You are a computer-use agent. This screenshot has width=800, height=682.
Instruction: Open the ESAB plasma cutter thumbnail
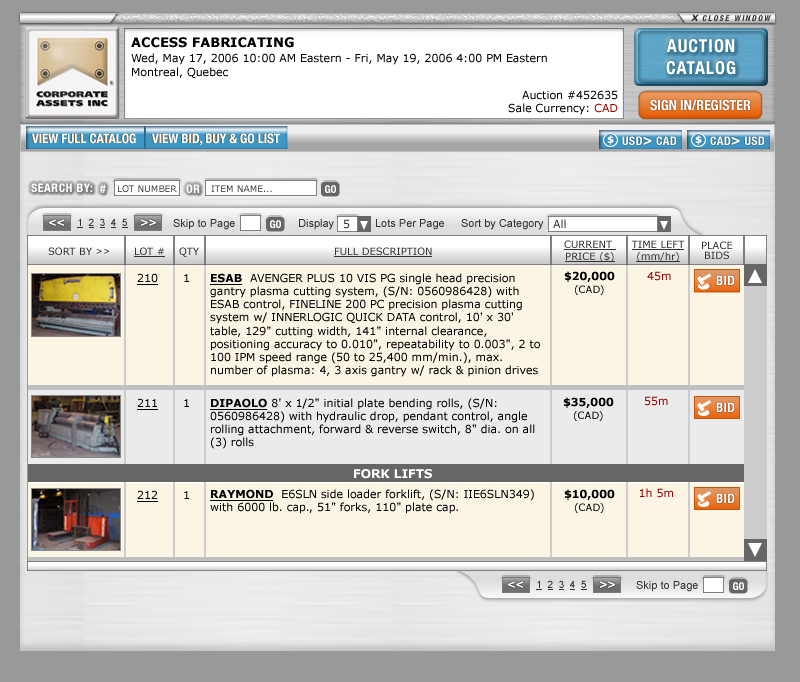(76, 304)
